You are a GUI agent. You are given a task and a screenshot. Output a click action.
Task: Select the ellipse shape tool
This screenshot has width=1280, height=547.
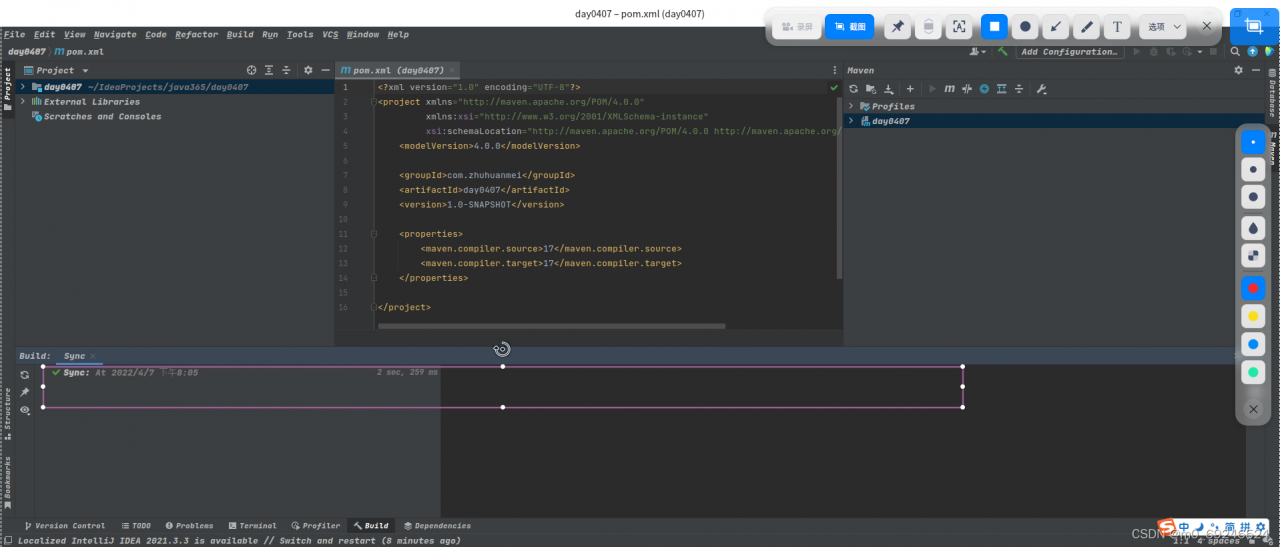(1025, 27)
